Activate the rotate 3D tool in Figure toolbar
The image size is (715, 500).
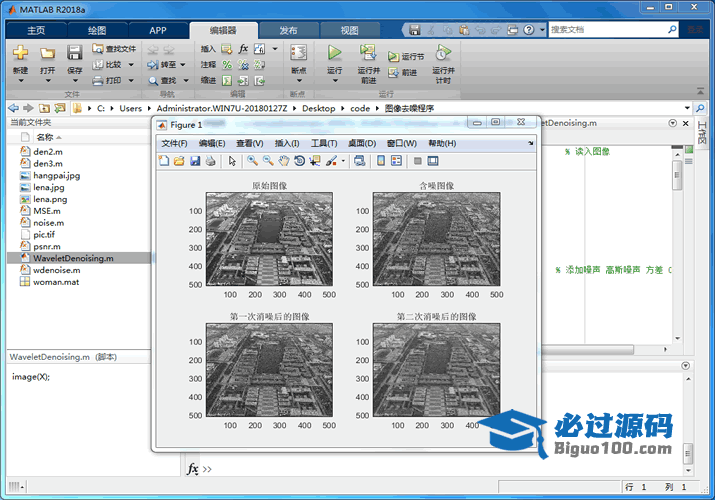coord(299,161)
